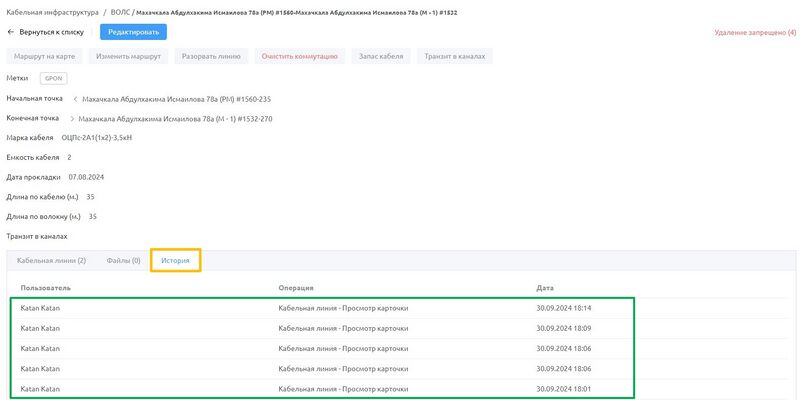Image resolution: width=800 pixels, height=400 pixels.
Task: Select the История tab
Action: [175, 261]
